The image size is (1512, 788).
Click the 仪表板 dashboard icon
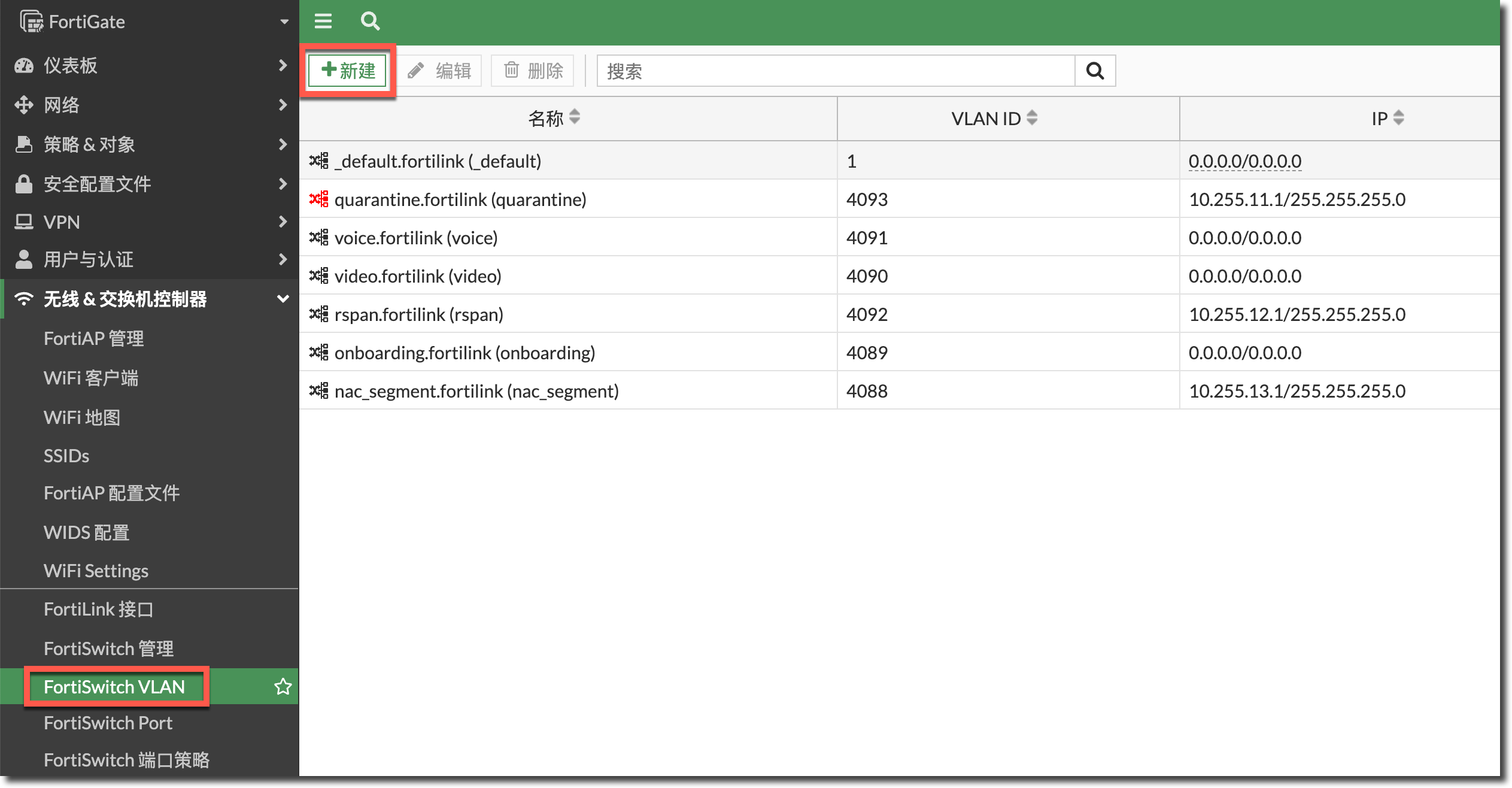24,65
